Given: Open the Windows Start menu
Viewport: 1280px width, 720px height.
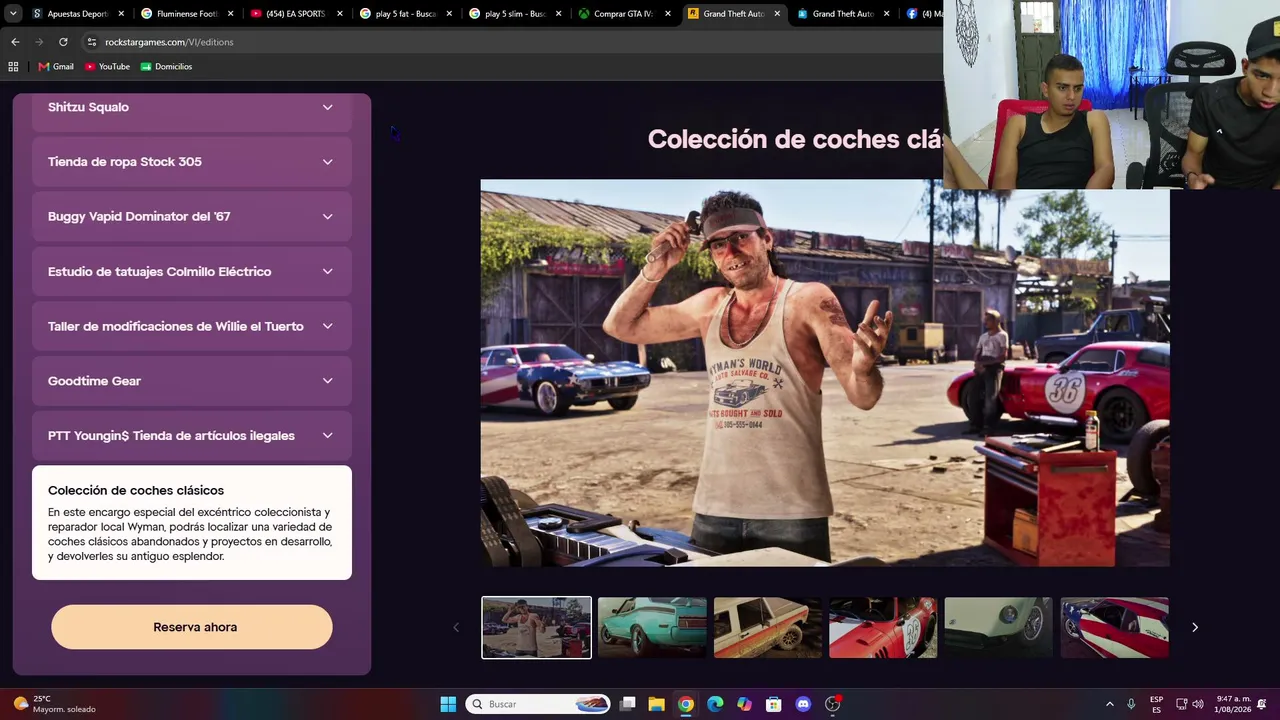Looking at the screenshot, I should tap(448, 704).
